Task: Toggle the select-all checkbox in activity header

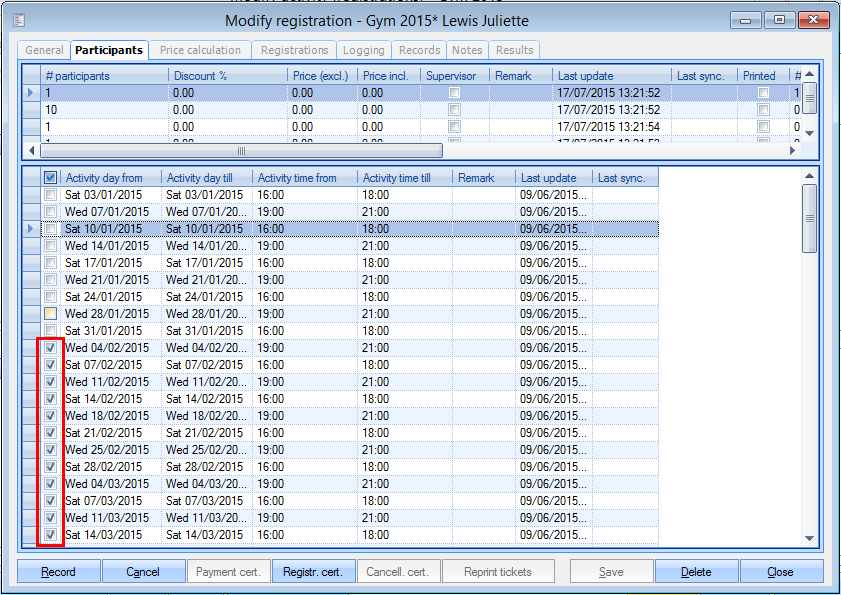Action: point(50,178)
